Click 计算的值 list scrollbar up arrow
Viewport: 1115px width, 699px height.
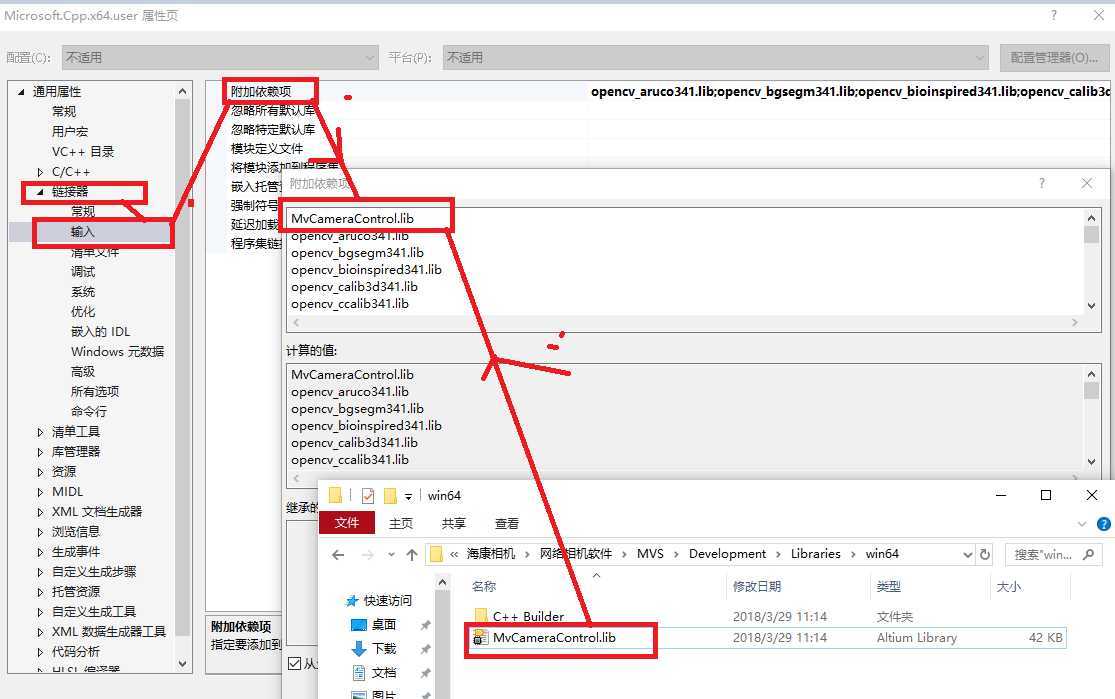click(1092, 374)
